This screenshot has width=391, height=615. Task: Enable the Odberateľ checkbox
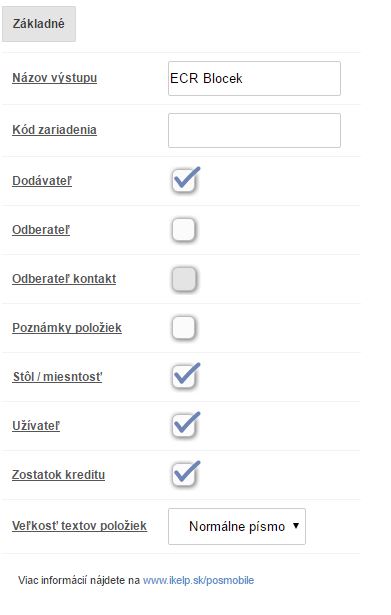184,230
